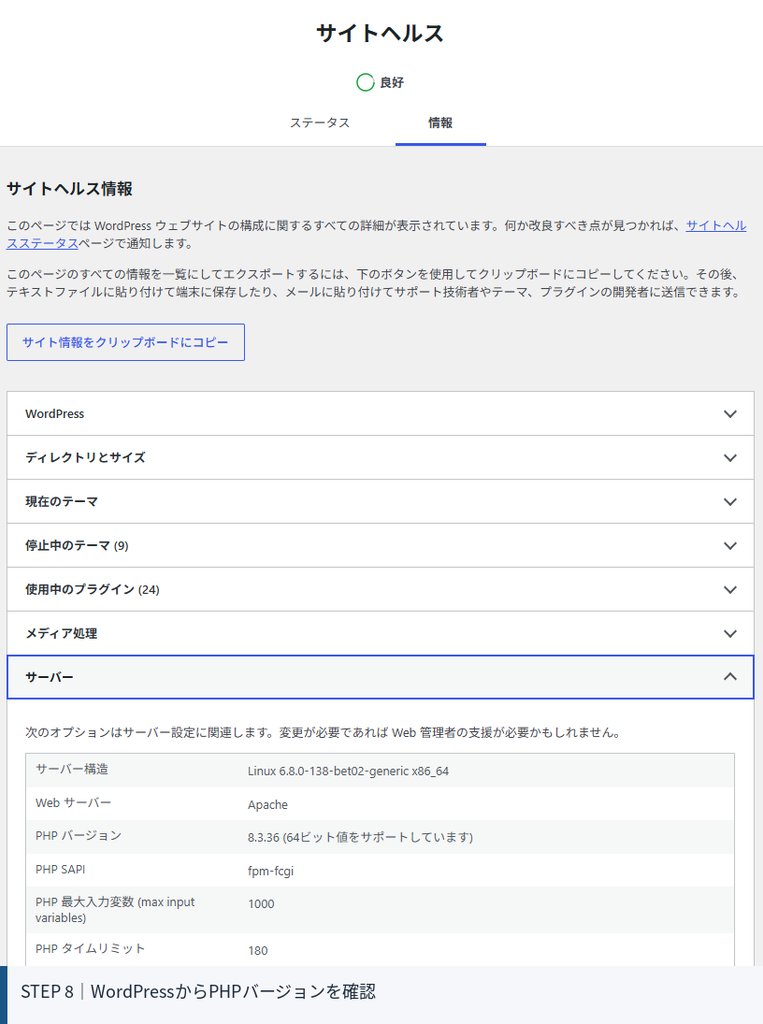Expand メディア処理 section
The height and width of the screenshot is (1024, 763).
(380, 633)
